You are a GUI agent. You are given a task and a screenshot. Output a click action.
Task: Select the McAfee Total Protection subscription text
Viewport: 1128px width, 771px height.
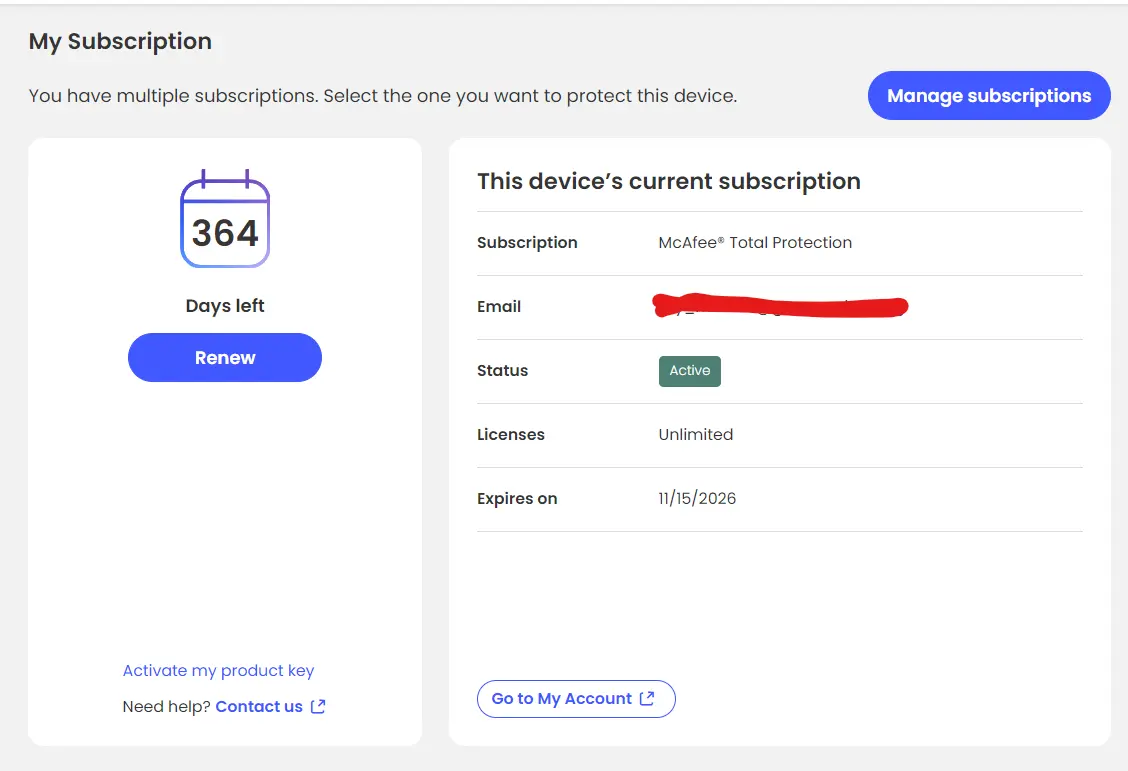pos(755,242)
